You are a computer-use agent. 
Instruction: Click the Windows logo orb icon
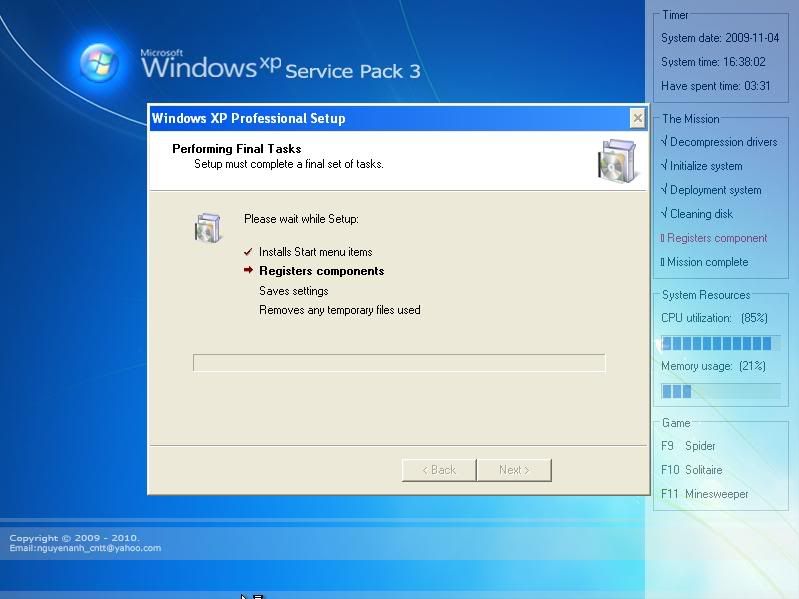[99, 63]
